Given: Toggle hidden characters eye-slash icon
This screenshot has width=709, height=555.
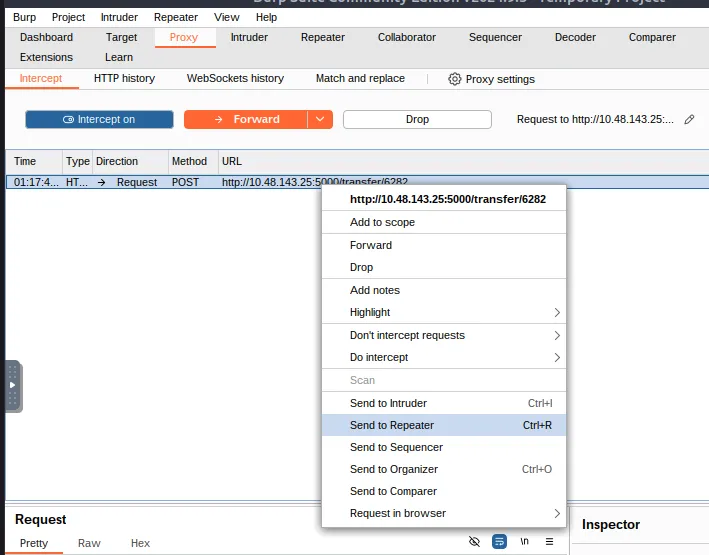Looking at the screenshot, I should point(475,542).
